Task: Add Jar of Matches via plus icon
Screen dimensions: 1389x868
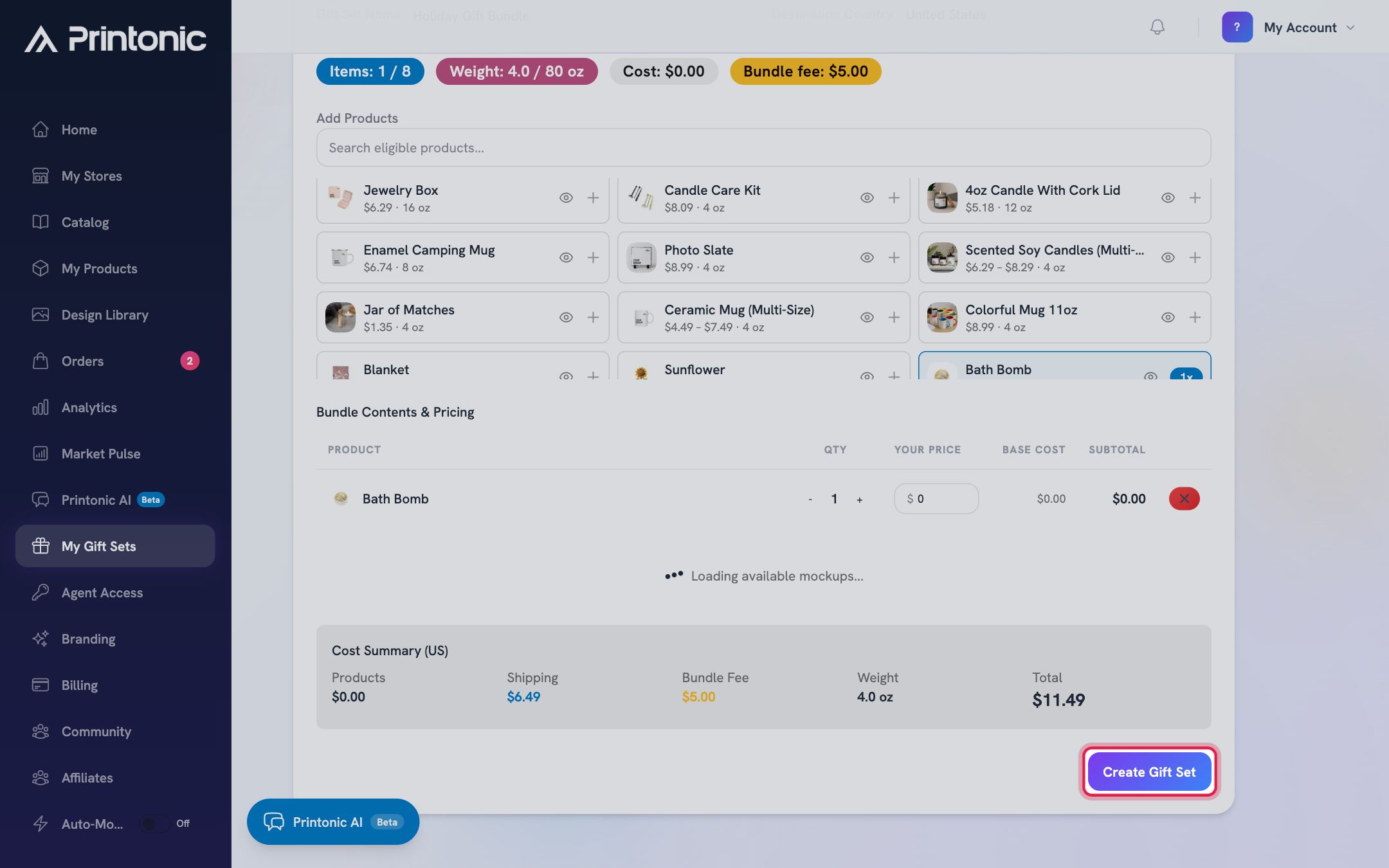Action: point(593,318)
